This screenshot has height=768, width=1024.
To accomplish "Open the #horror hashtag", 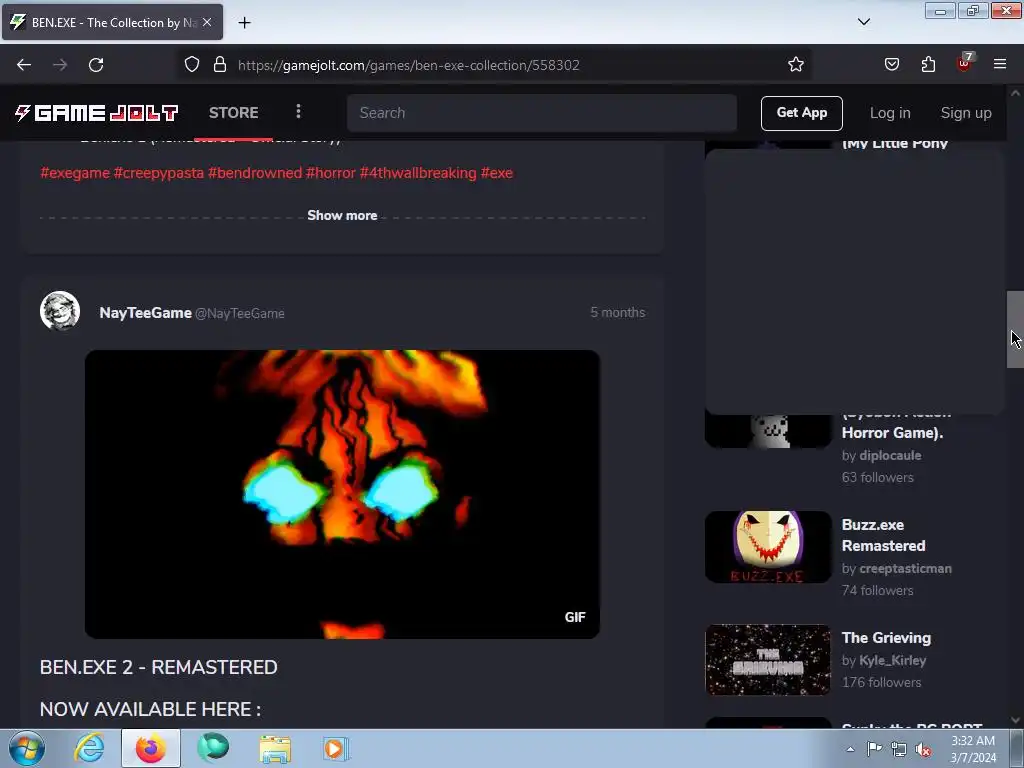I will (x=330, y=173).
